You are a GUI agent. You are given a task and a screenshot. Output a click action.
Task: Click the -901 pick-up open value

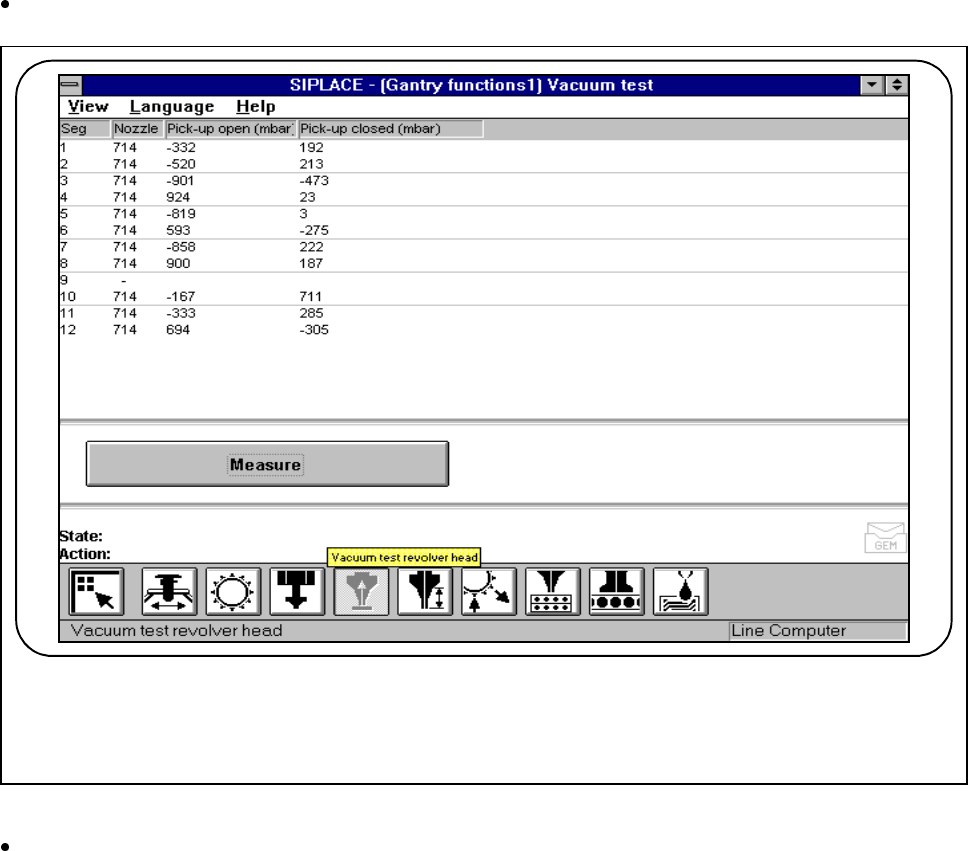(180, 181)
